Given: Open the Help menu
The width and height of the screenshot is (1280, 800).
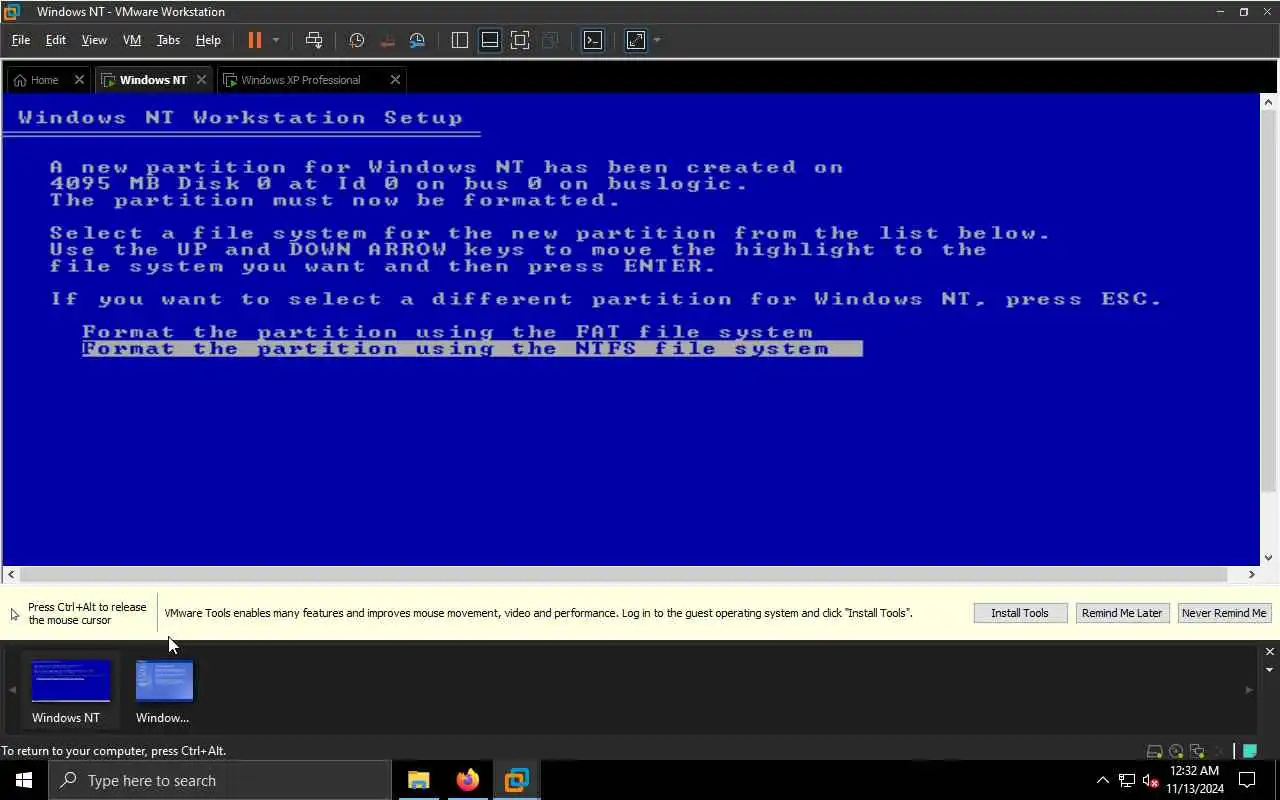Looking at the screenshot, I should (x=208, y=40).
